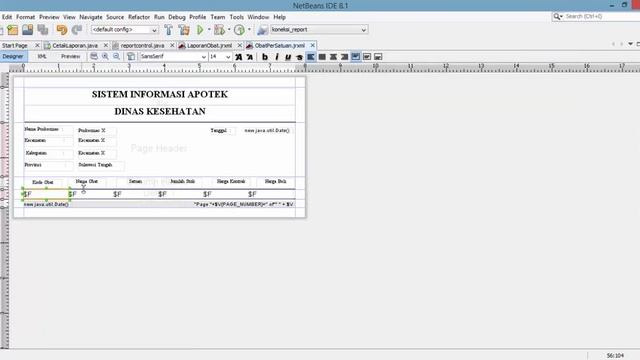The image size is (640, 360).
Task: Expand the Debug Project arrow dropdown
Action: 229,30
